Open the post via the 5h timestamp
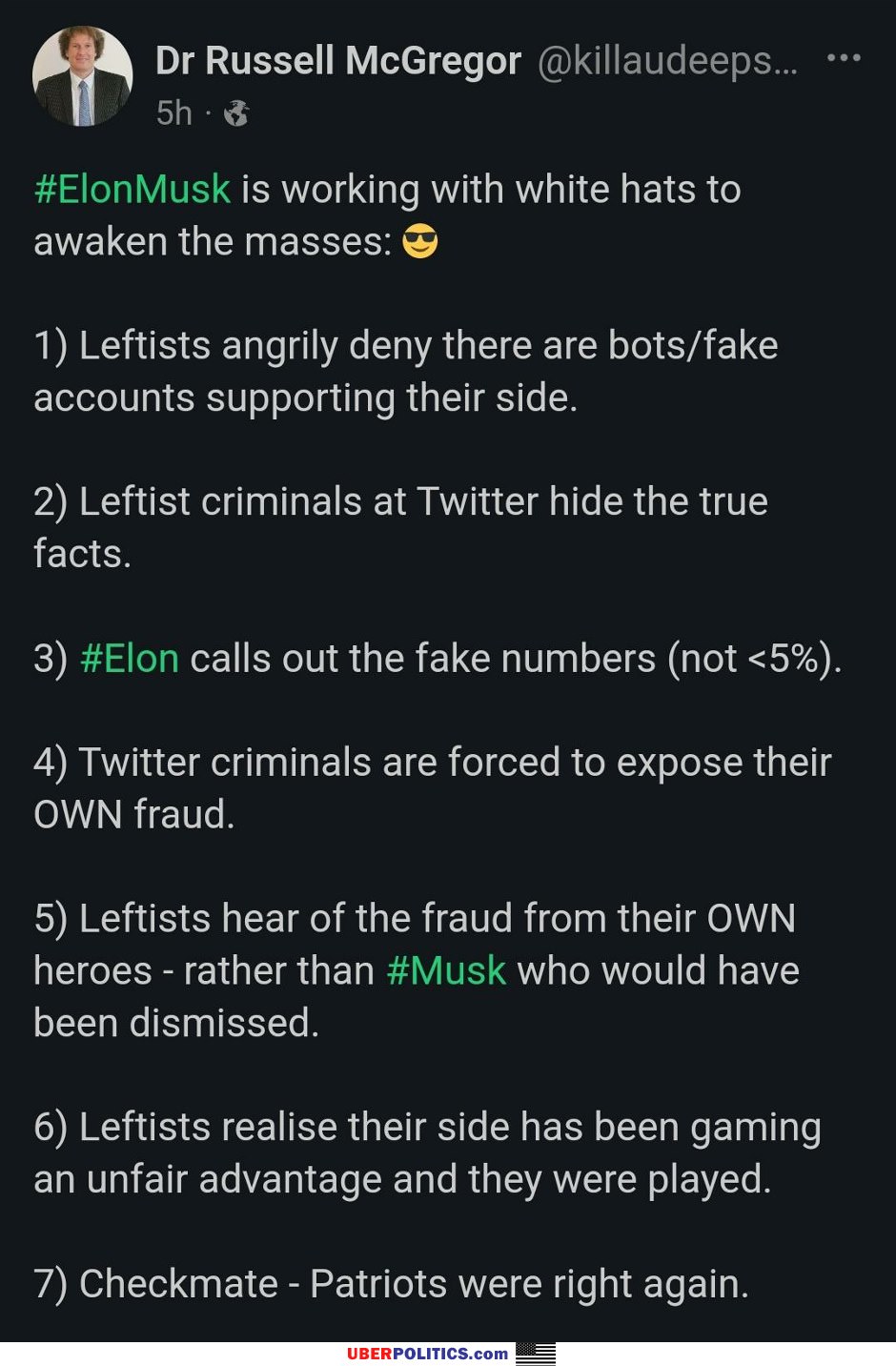The width and height of the screenshot is (896, 1366). tap(174, 113)
